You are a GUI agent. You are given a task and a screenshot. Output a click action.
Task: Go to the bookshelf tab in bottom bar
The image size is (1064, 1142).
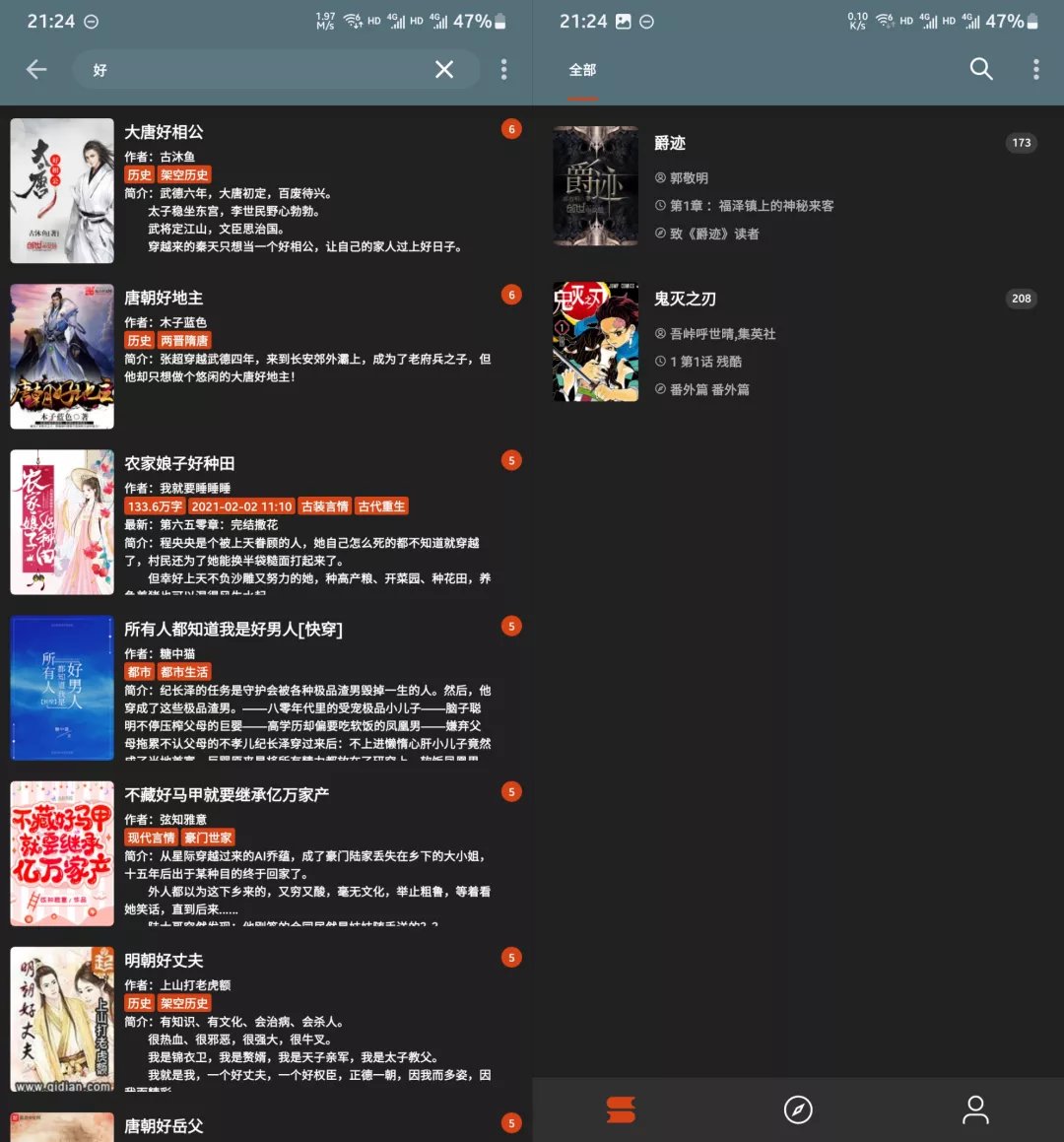click(621, 1109)
